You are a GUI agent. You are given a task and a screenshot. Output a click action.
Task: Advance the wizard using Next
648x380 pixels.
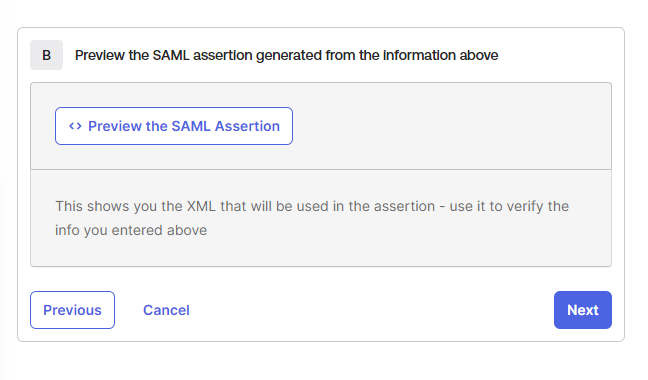coord(583,310)
